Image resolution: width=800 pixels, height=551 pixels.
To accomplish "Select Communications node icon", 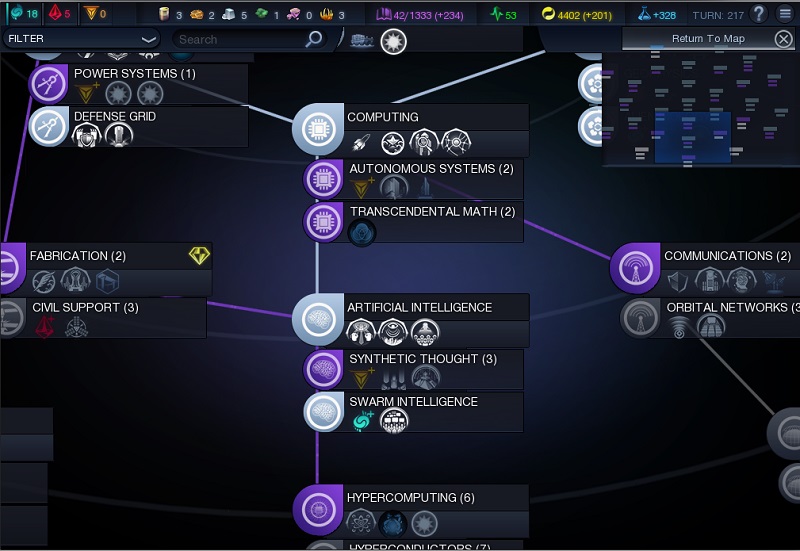I will (635, 268).
